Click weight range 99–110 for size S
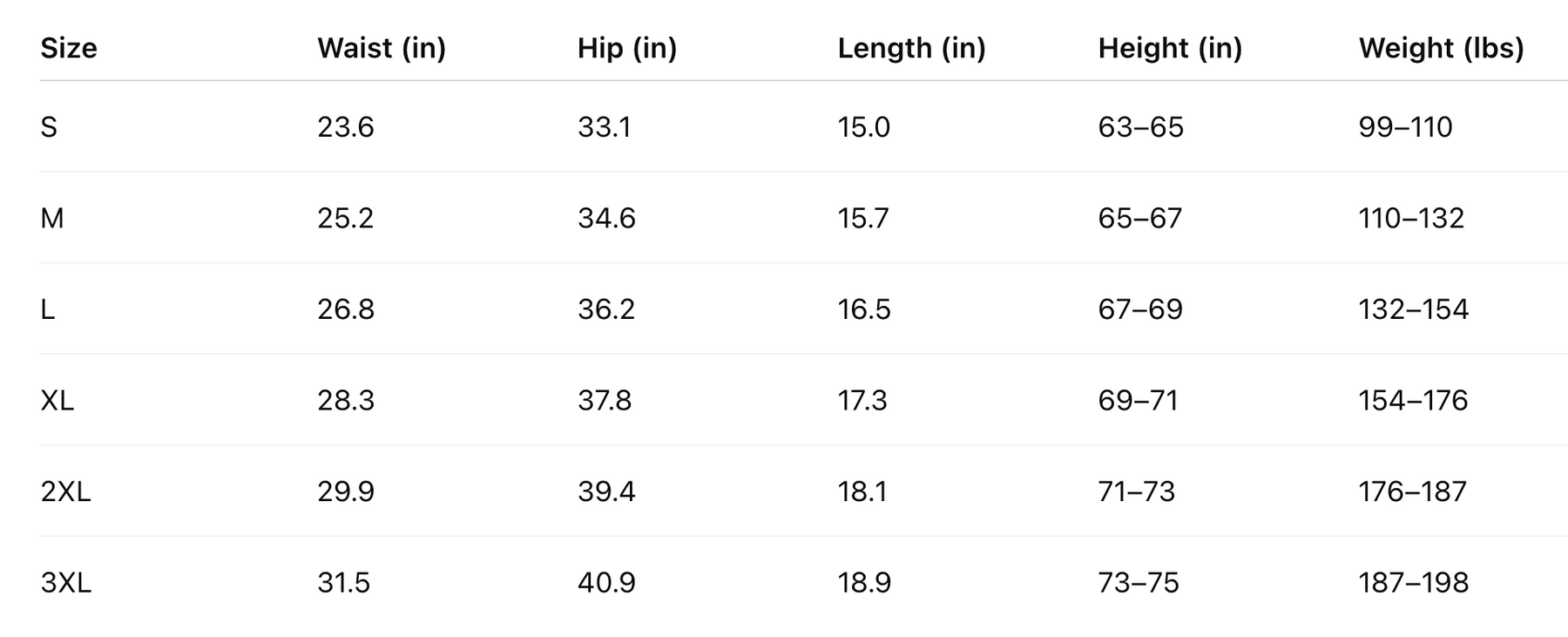 [1405, 127]
